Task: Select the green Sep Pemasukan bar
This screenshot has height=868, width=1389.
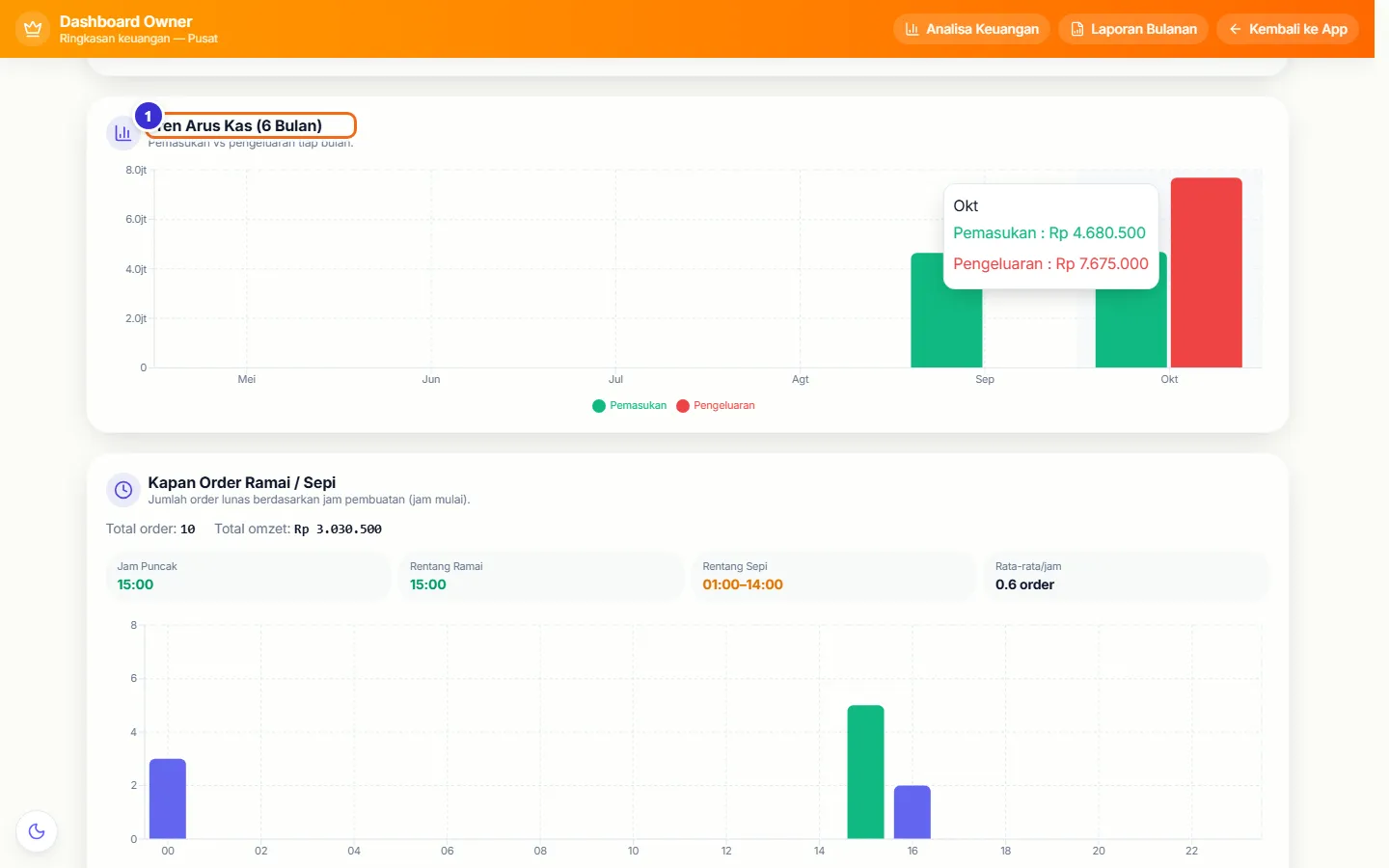Action: point(946,311)
